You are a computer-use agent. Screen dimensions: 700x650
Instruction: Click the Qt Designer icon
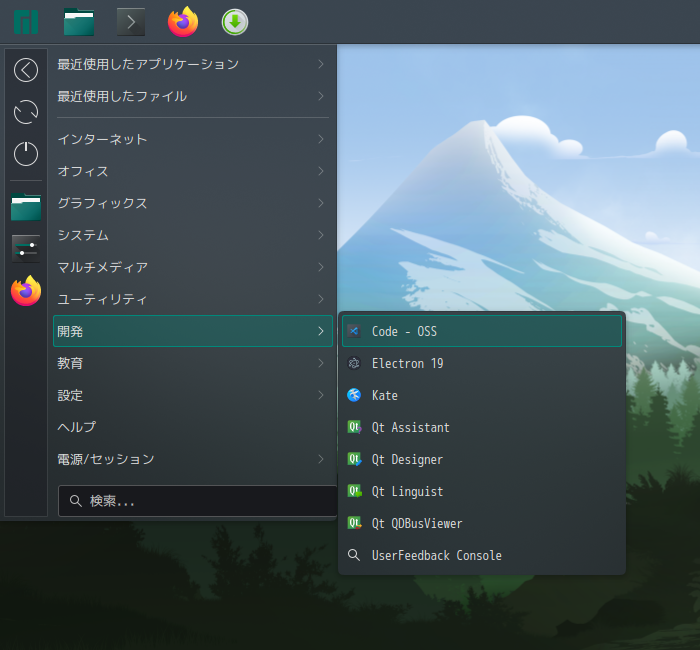coord(354,459)
